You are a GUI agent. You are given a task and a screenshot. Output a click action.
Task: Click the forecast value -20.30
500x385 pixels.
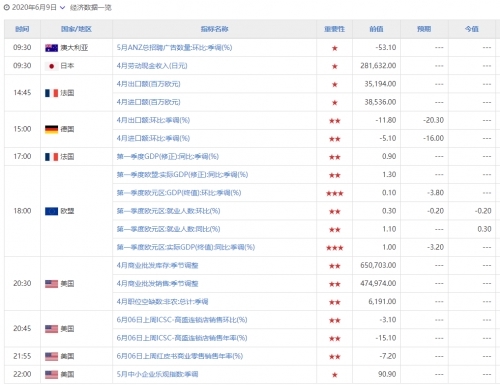coord(433,120)
